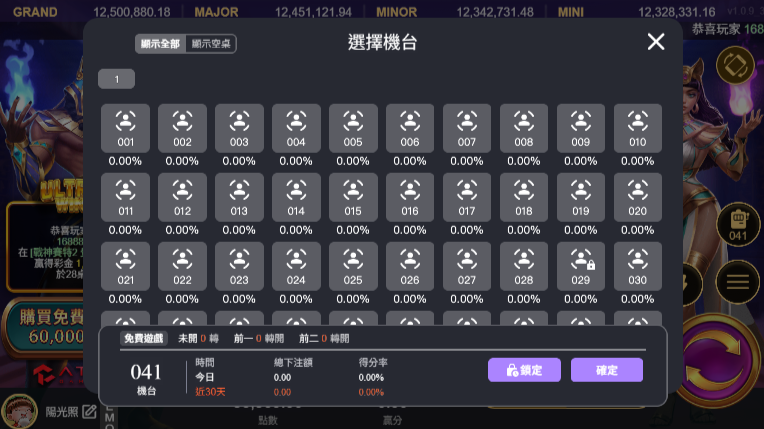Screen dimensions: 764x429
Task: Select the 免費遊戲 tab
Action: coord(144,338)
